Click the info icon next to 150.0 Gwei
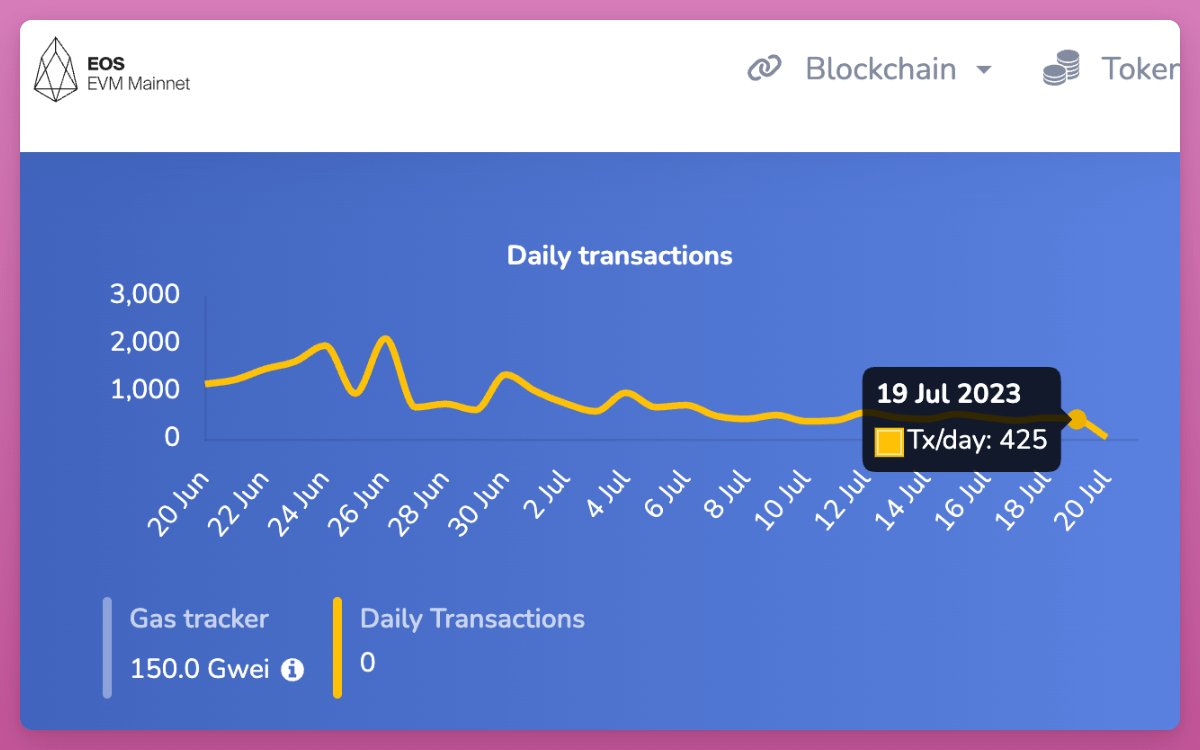 (292, 670)
